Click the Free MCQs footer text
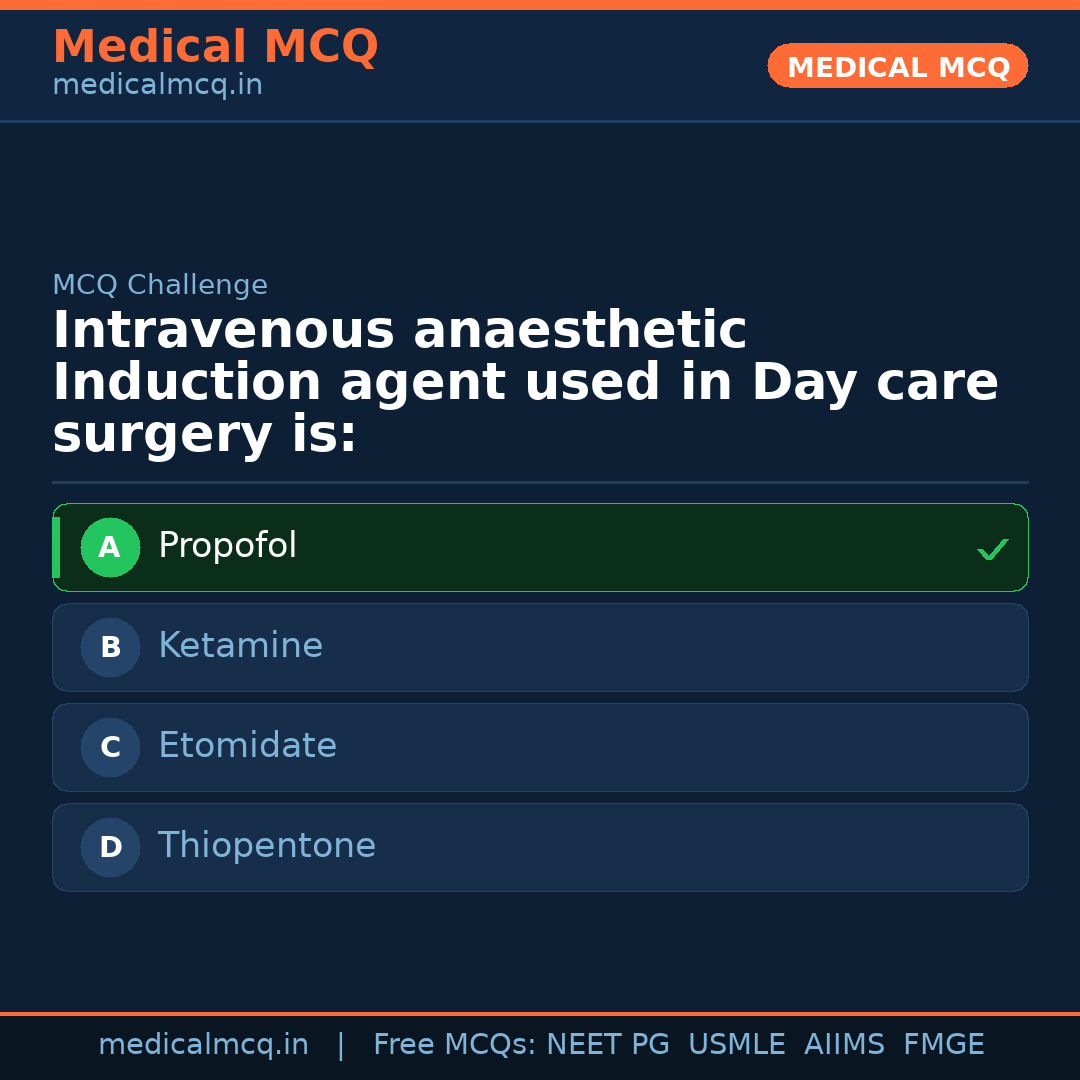The width and height of the screenshot is (1080, 1080). (x=453, y=1045)
